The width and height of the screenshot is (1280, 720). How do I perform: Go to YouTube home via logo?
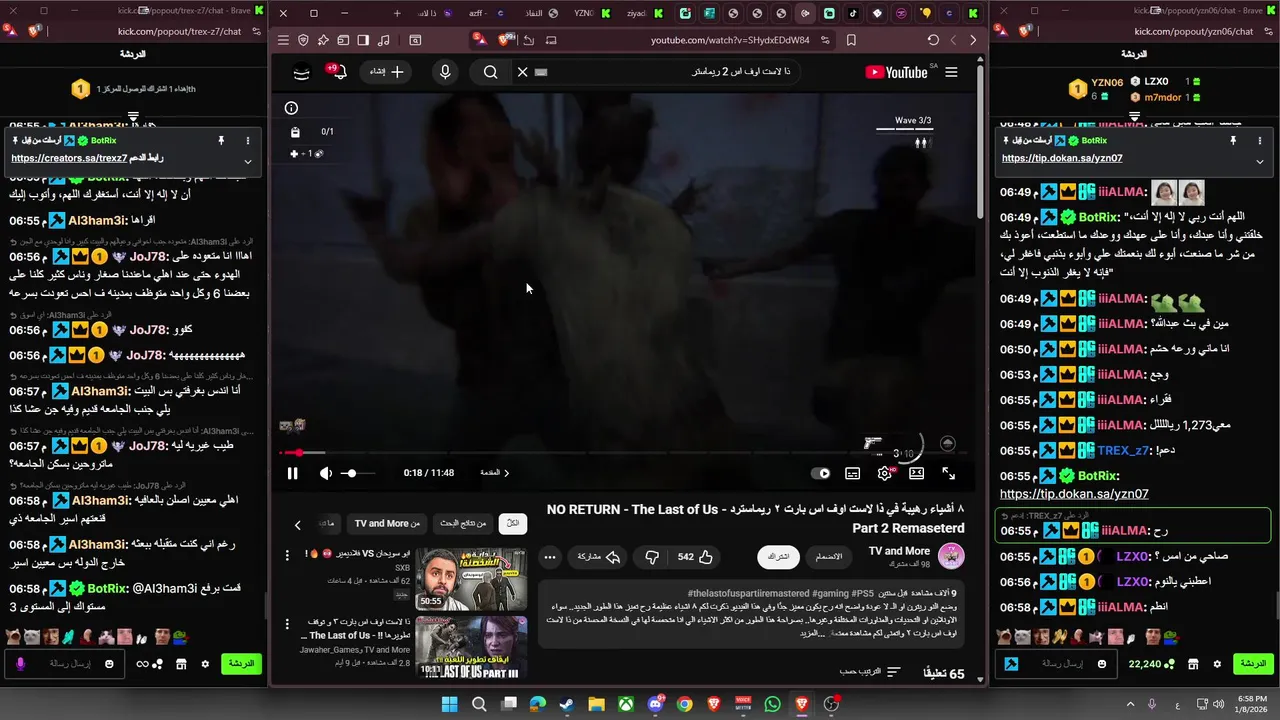897,72
